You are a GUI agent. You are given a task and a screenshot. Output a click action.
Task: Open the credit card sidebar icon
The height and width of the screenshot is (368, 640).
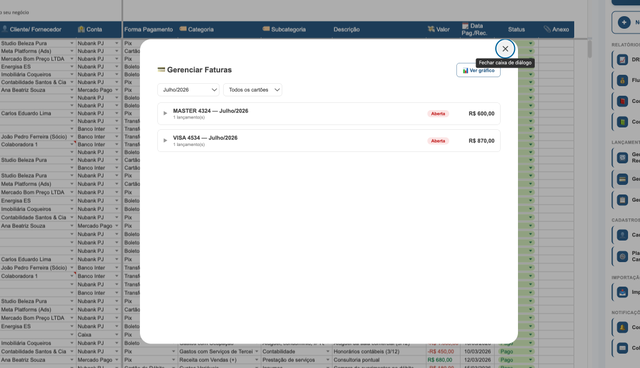click(x=622, y=179)
